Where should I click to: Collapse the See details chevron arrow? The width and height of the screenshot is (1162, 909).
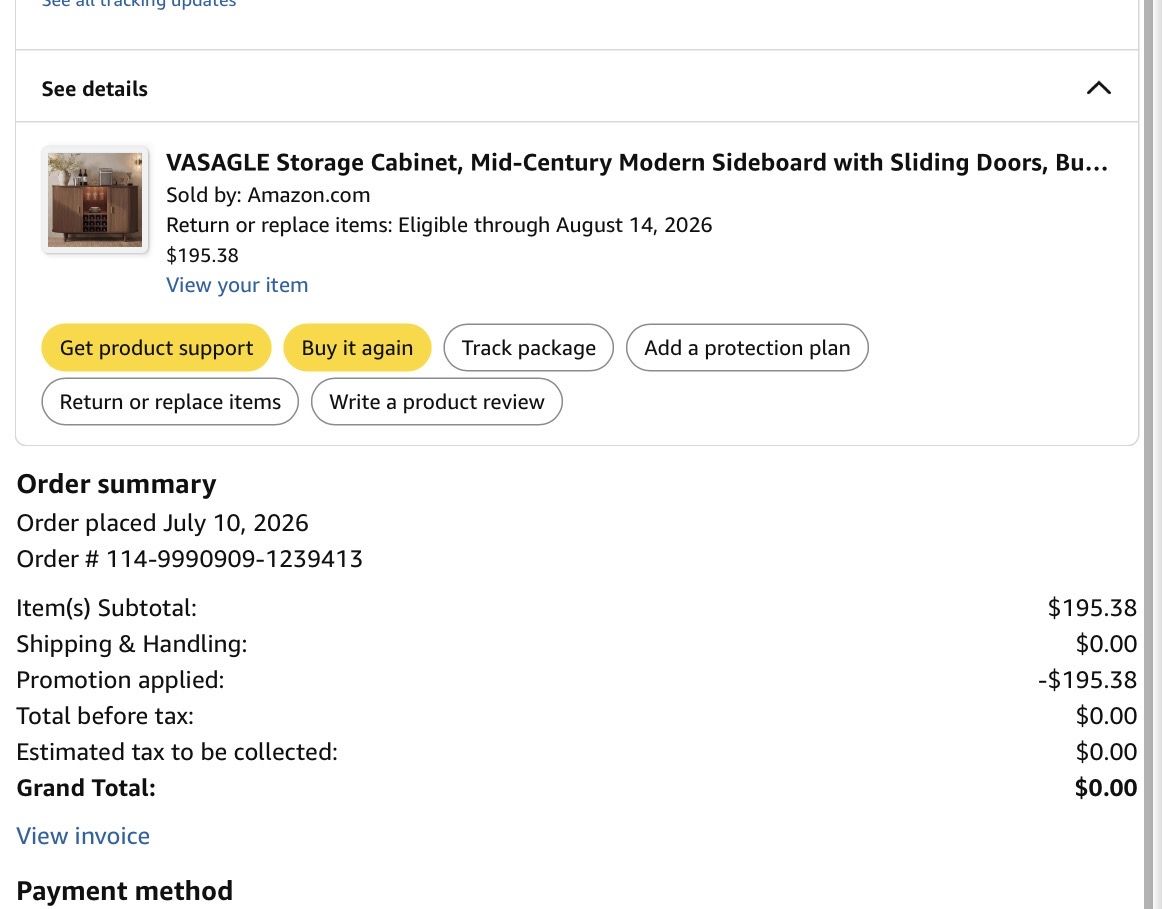(x=1098, y=88)
